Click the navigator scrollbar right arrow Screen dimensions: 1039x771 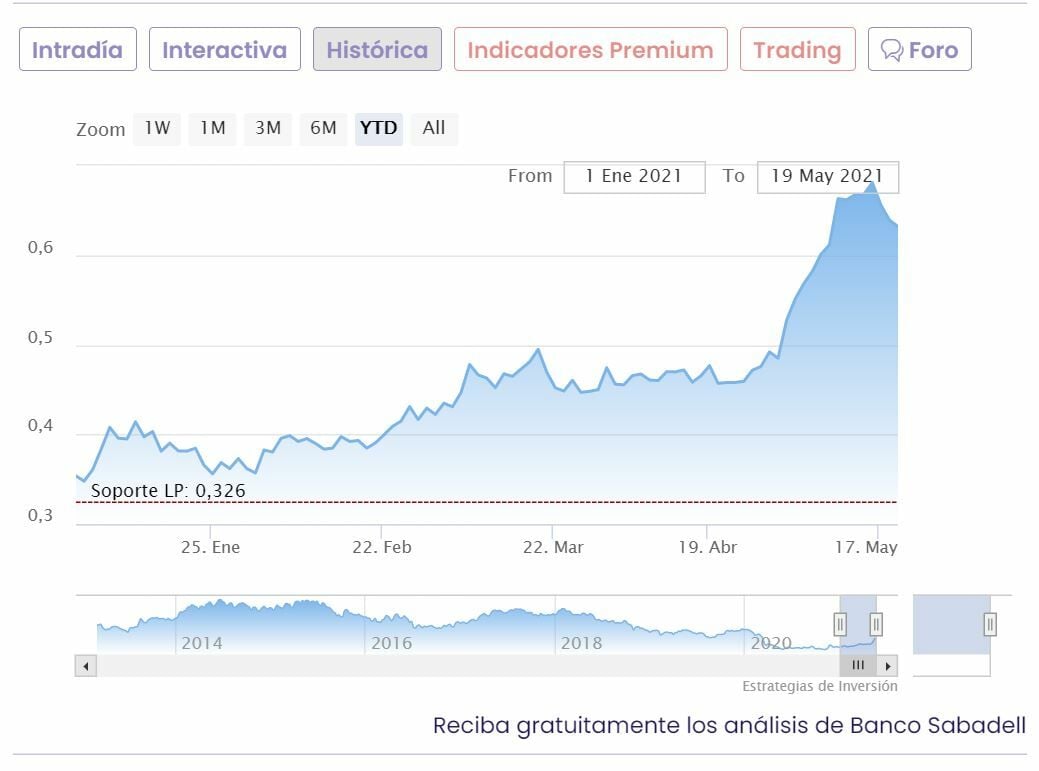point(888,666)
